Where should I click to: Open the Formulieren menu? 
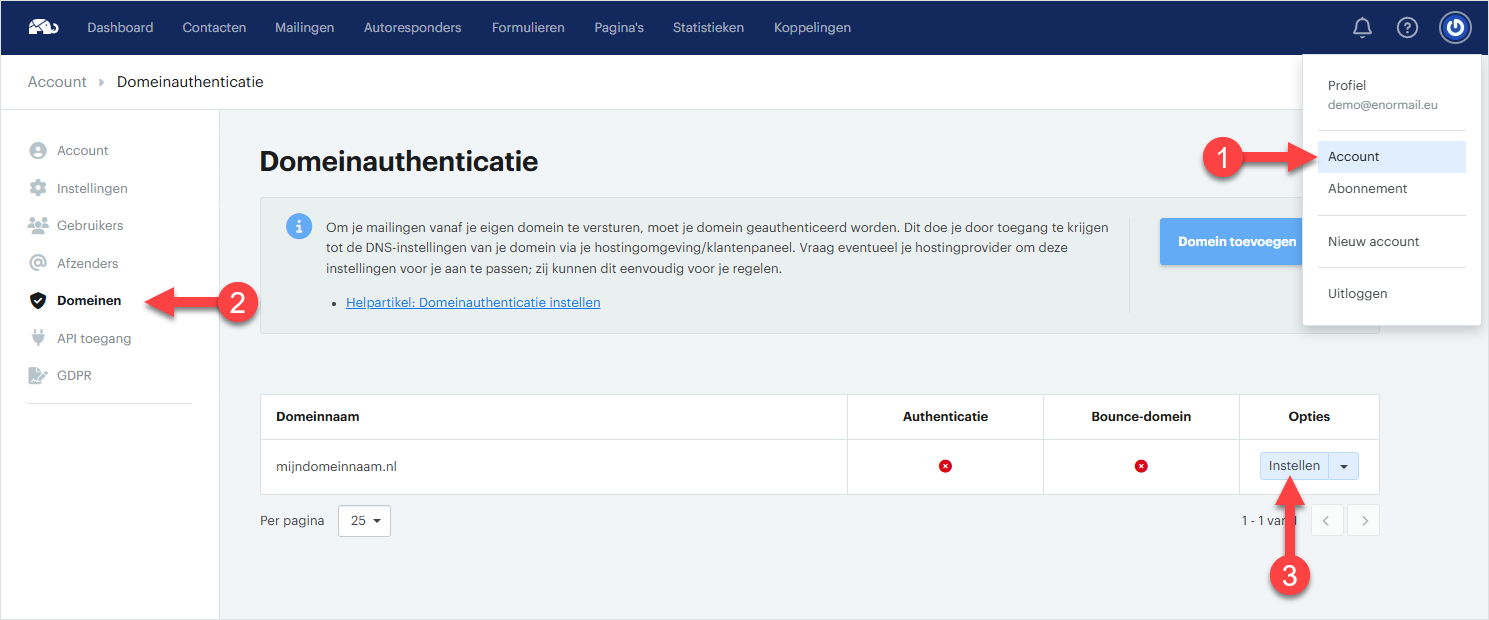click(x=528, y=28)
